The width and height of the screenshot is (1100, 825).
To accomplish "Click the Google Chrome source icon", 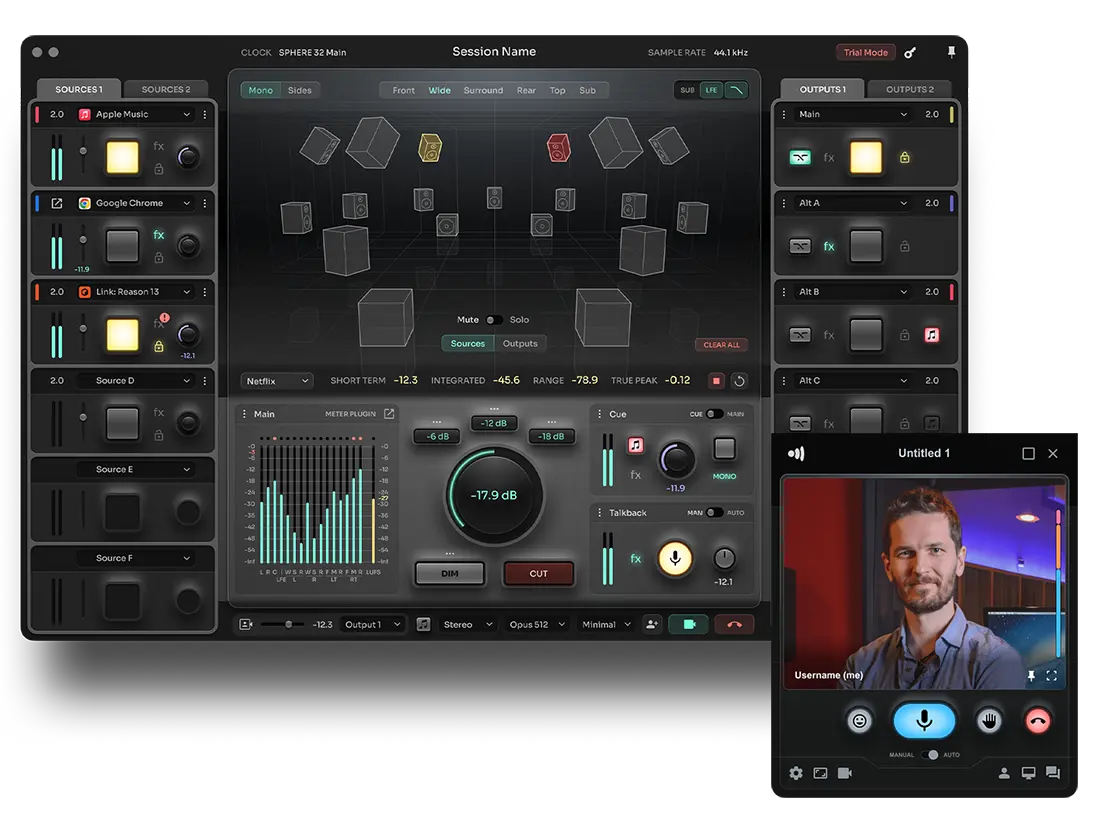I will (84, 203).
